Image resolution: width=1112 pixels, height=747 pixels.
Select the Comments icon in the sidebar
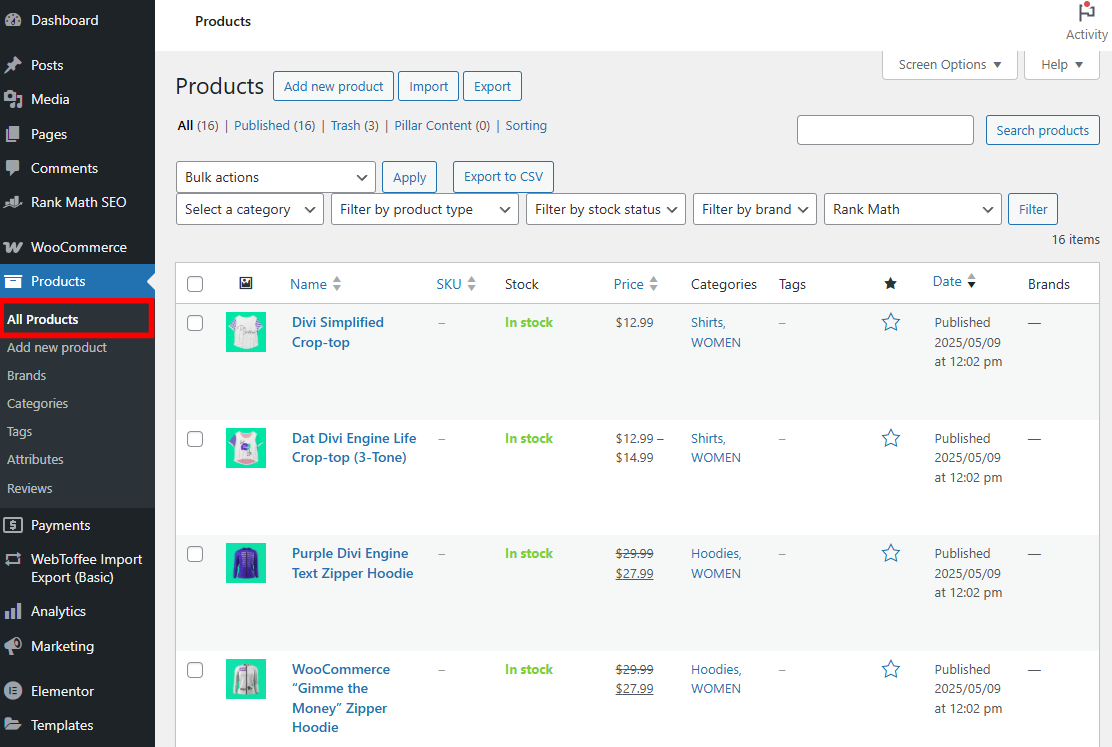[14, 168]
